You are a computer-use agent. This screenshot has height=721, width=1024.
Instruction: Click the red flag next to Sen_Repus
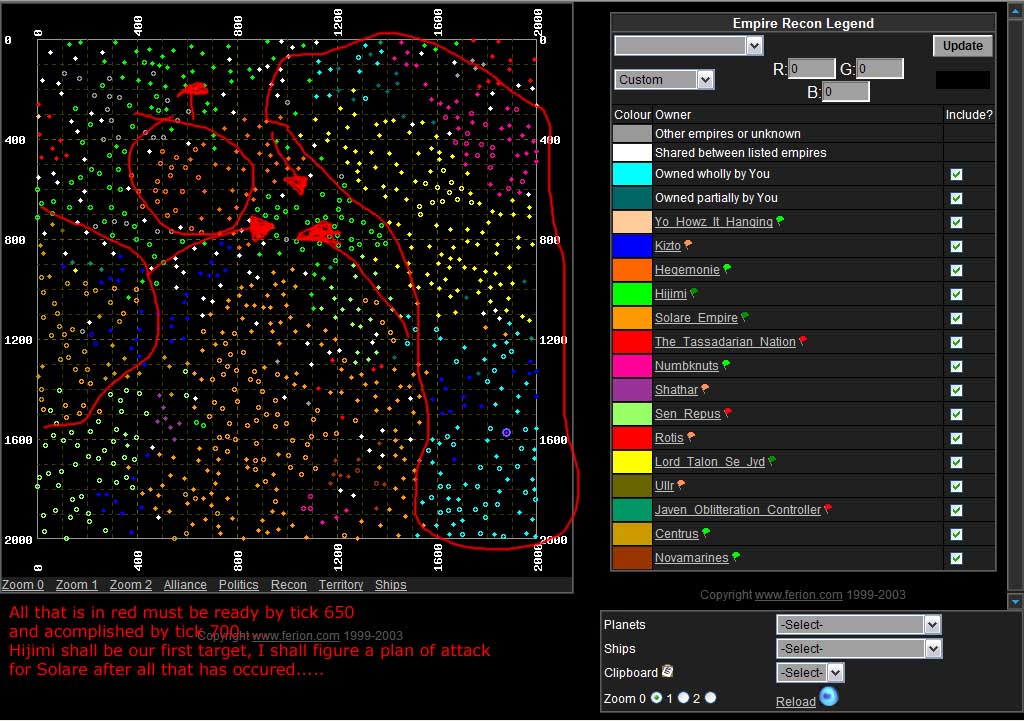tap(728, 414)
